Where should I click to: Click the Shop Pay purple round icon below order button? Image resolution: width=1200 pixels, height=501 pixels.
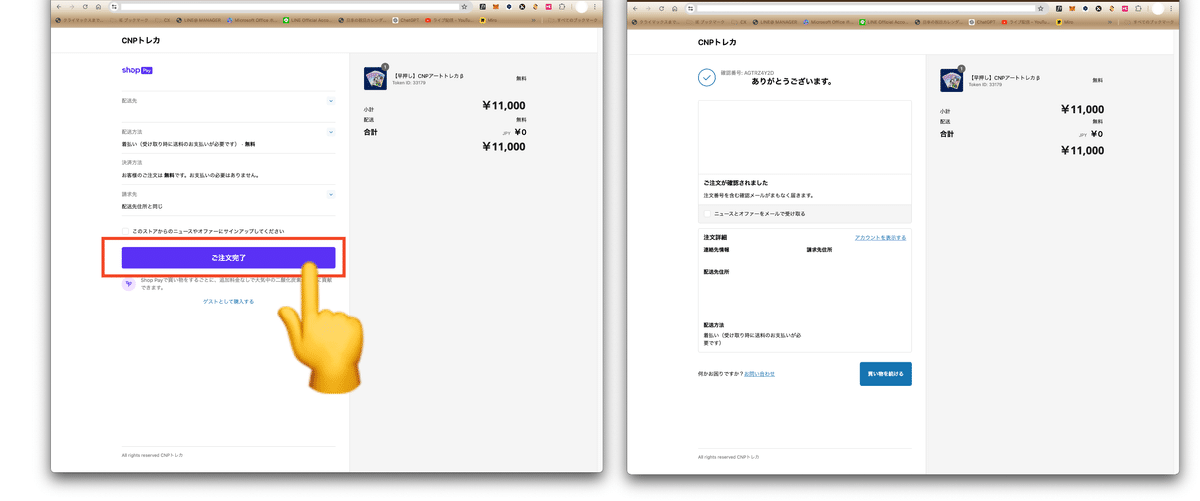[128, 284]
